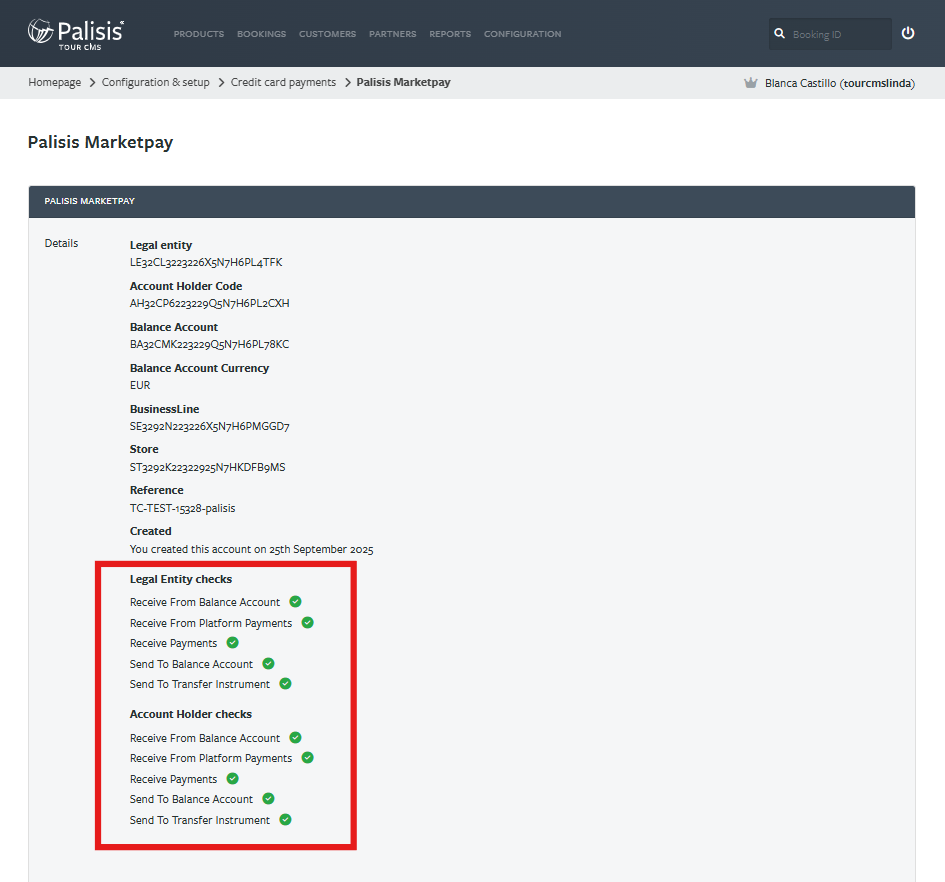Click green check for Legal Entity Receive Payments

(x=233, y=643)
